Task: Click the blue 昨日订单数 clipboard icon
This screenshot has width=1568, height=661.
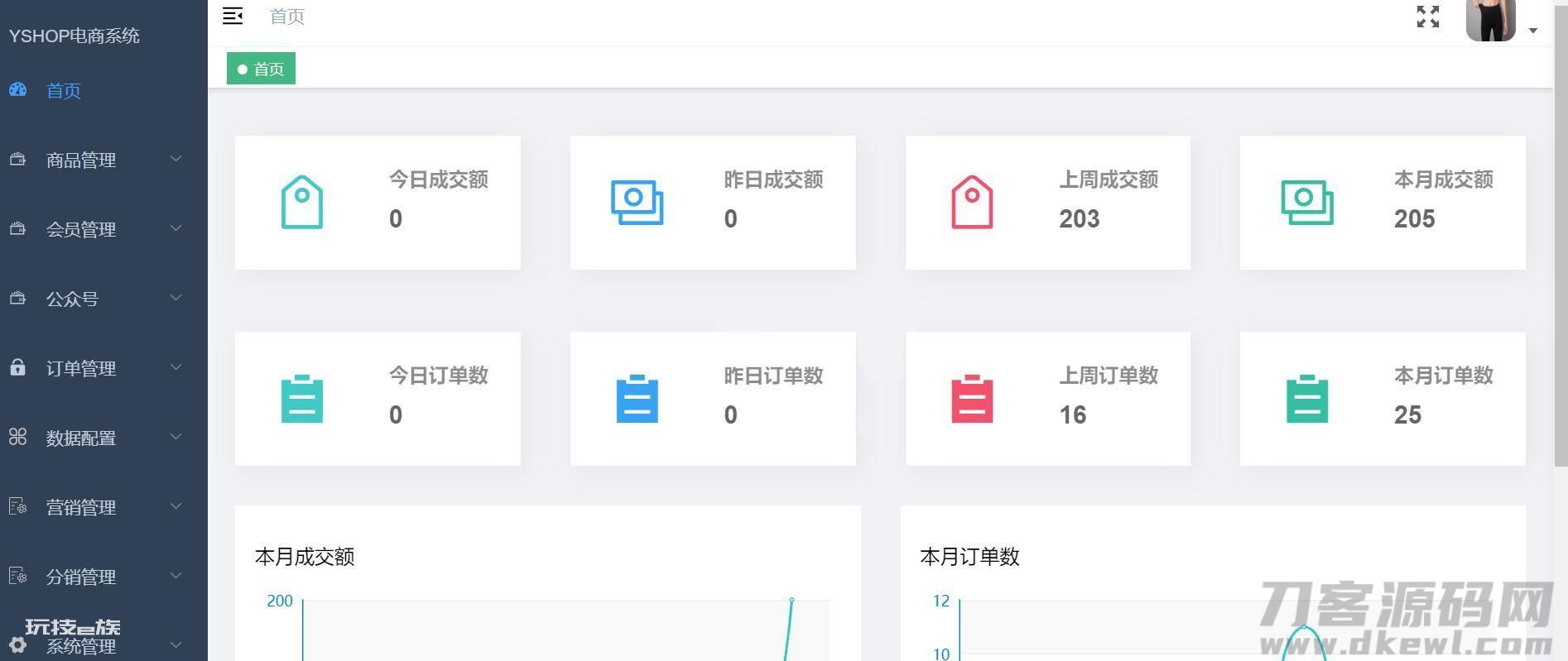Action: click(637, 399)
